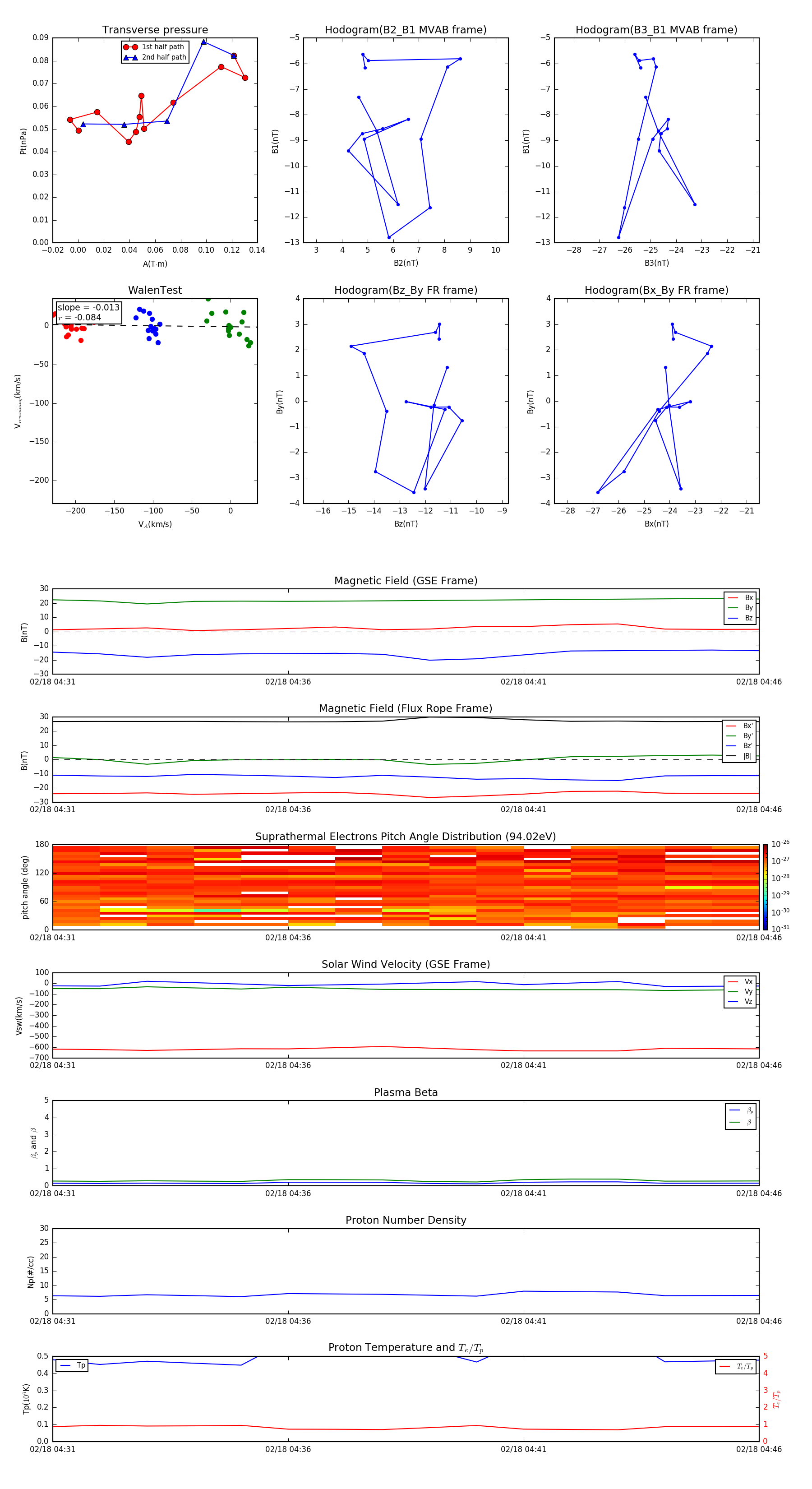
Task: Click the "Tp(10^6K)" y-axis label
Action: pos(26,1399)
